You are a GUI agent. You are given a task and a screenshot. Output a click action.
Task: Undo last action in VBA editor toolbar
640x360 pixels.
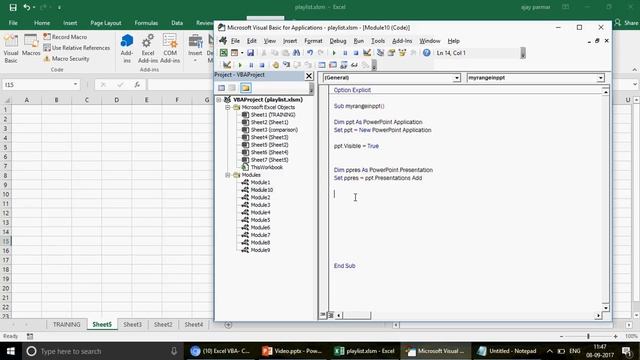click(310, 53)
